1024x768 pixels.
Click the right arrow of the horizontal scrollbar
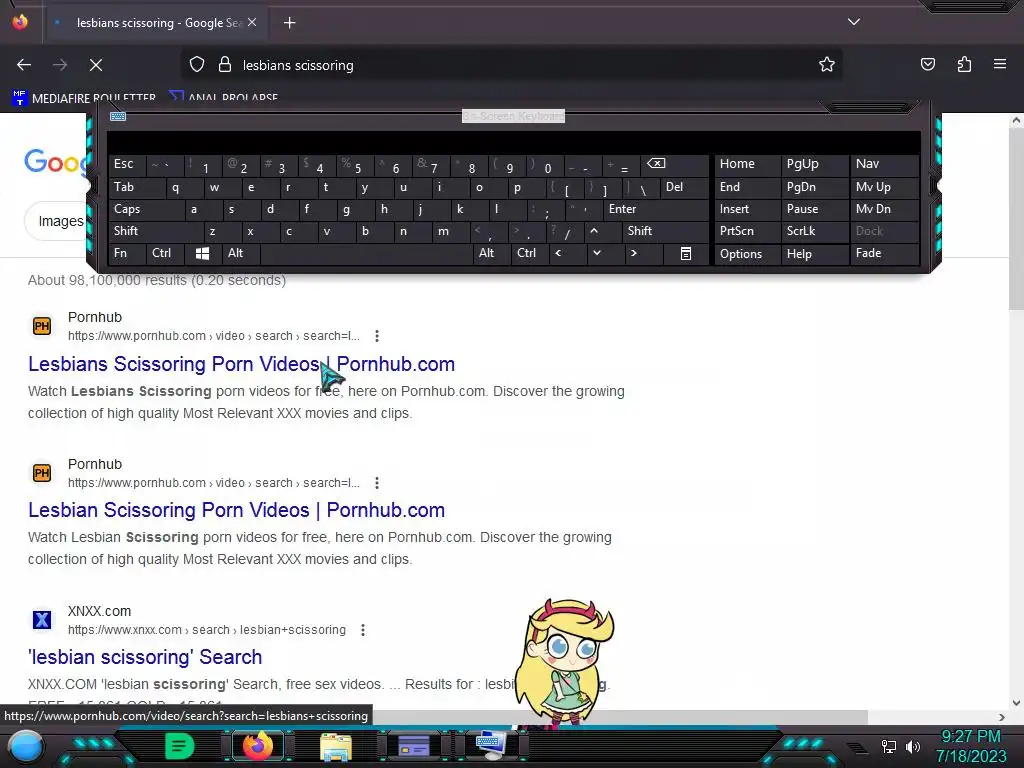pyautogui.click(x=1002, y=716)
